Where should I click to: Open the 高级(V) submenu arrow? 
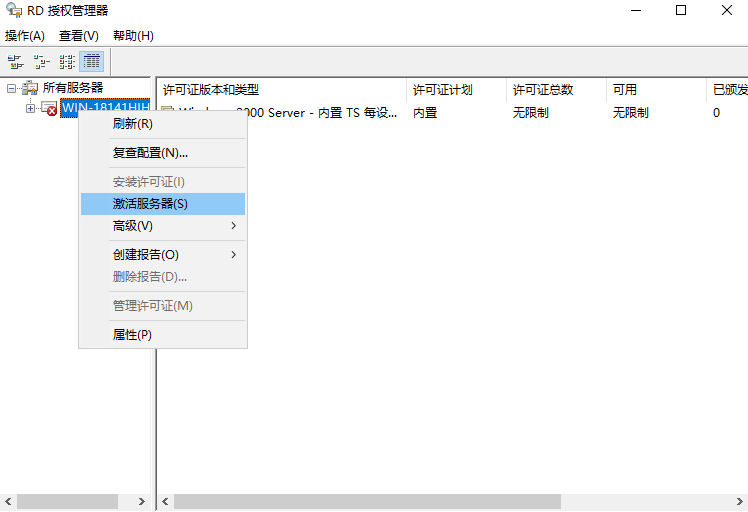[233, 226]
